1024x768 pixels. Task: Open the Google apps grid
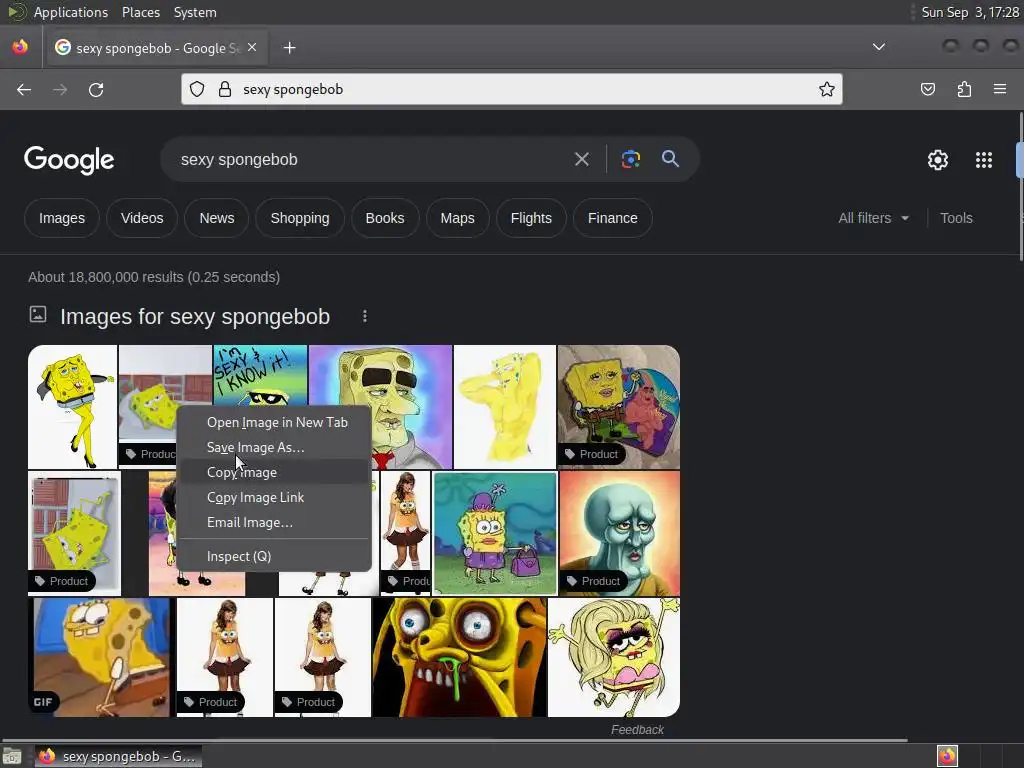click(984, 160)
